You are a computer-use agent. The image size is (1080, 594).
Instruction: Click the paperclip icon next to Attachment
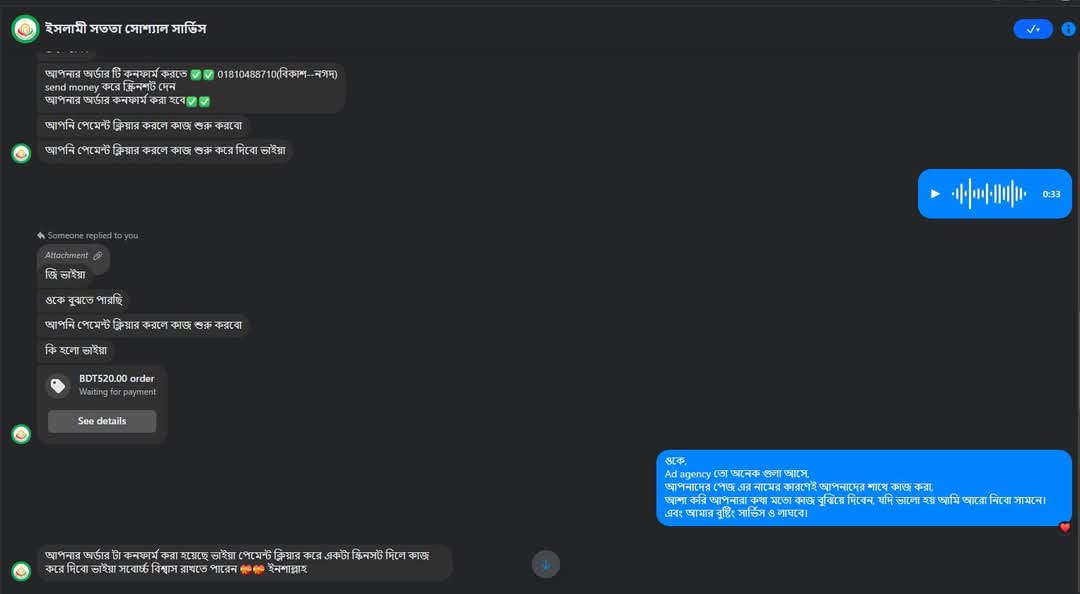coord(98,256)
